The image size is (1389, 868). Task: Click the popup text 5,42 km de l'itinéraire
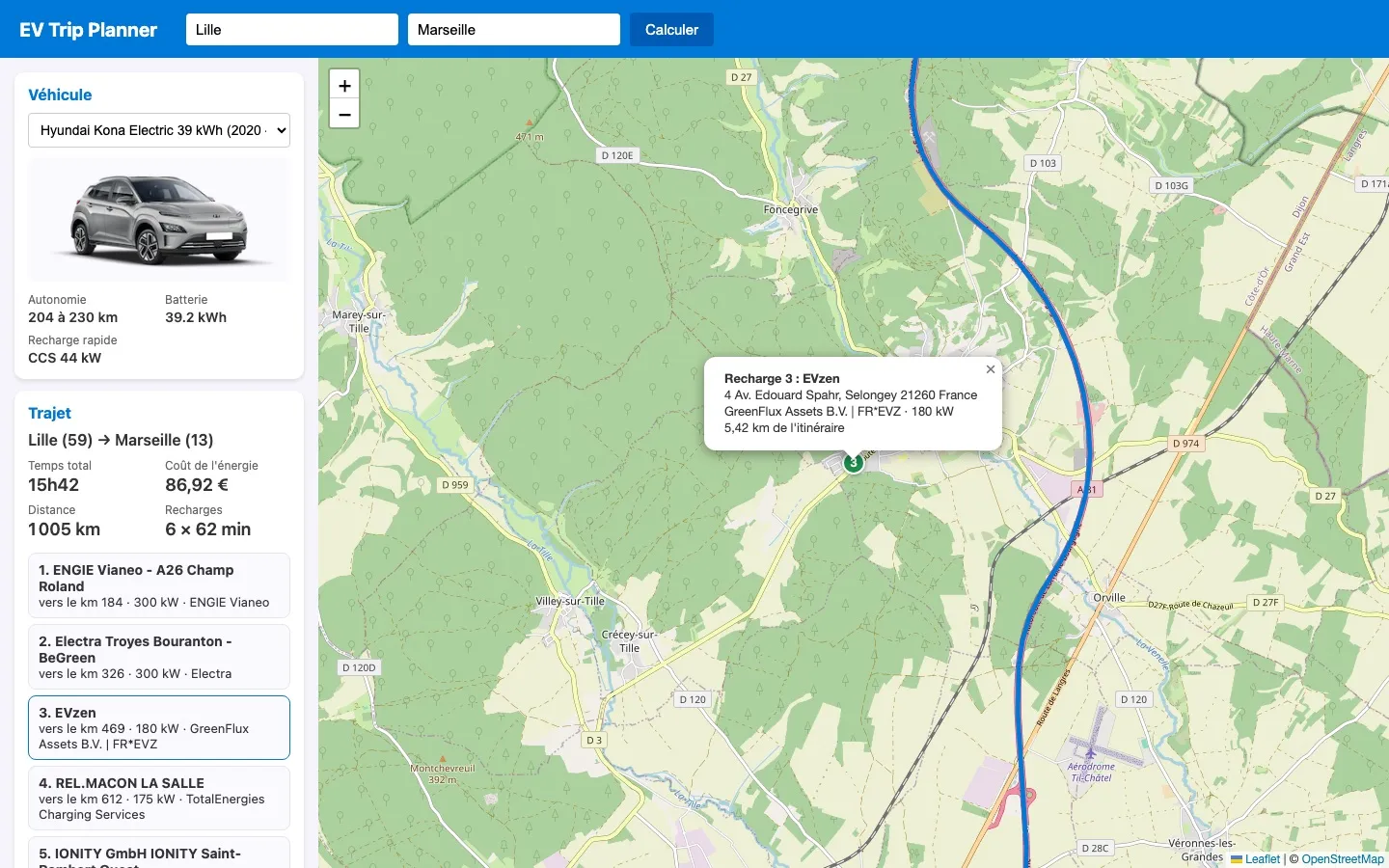click(784, 428)
